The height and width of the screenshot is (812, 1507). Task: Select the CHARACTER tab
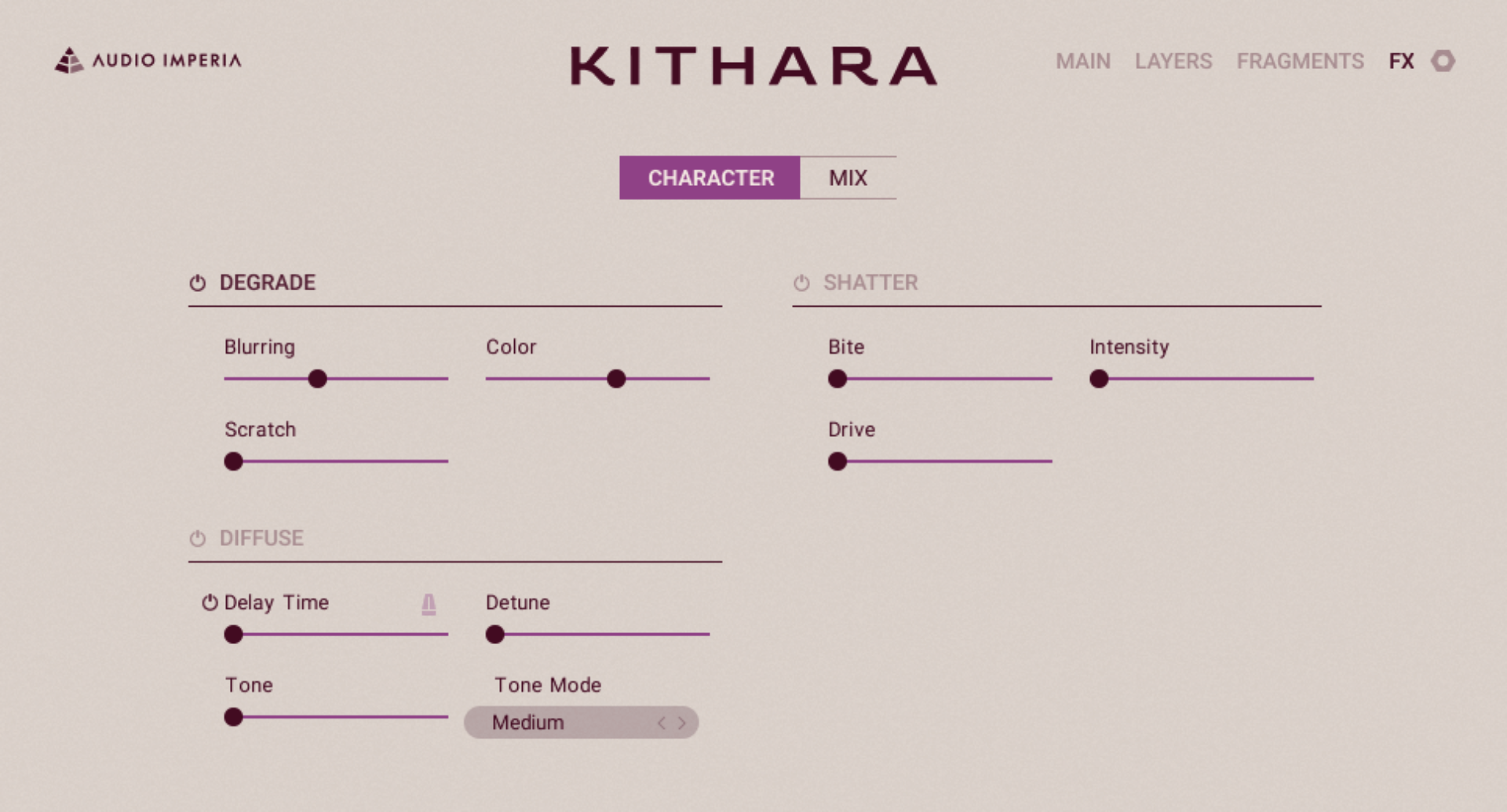(710, 178)
